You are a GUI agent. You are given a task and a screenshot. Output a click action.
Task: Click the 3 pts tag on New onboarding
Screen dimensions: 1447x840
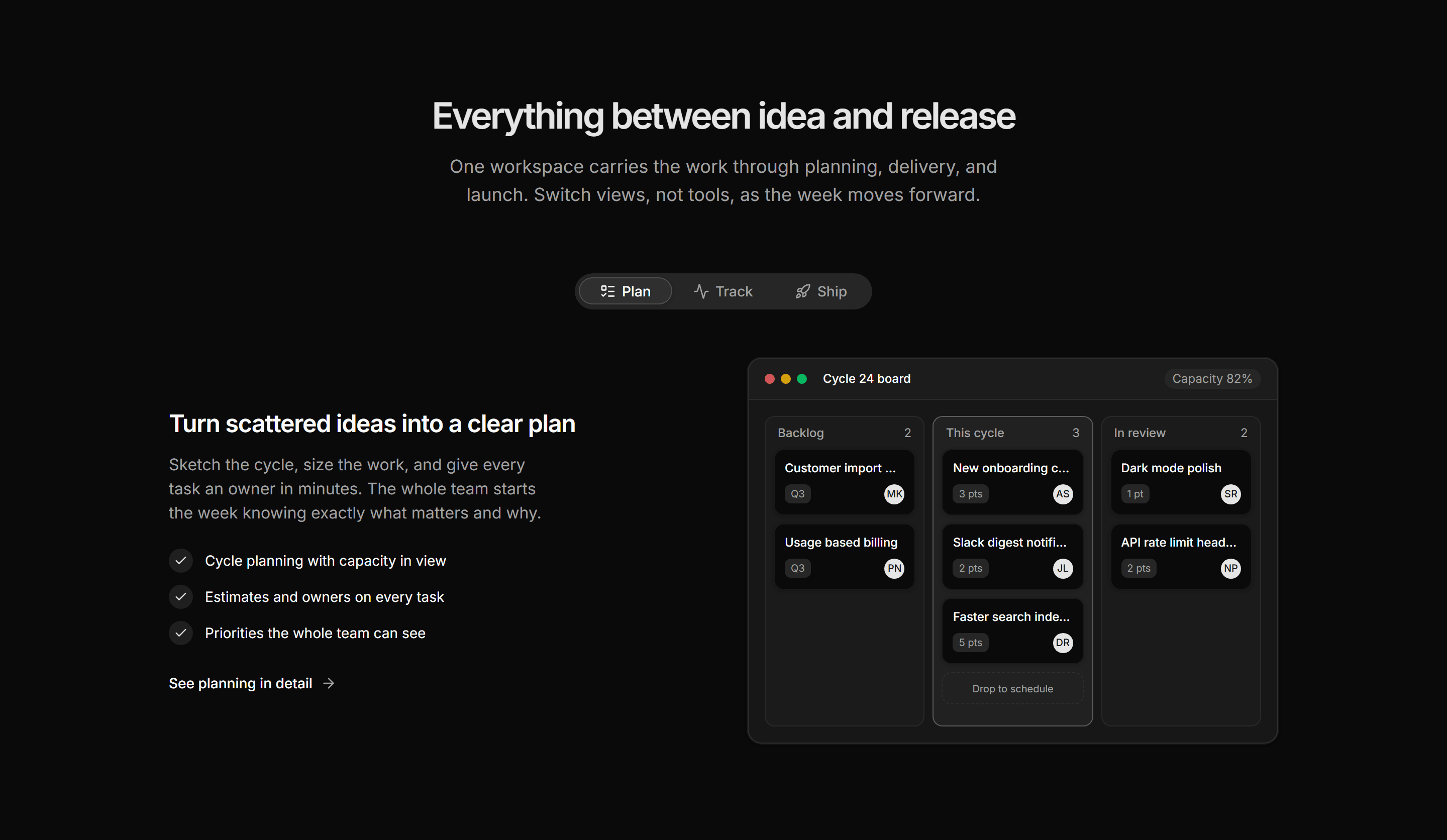click(x=970, y=494)
